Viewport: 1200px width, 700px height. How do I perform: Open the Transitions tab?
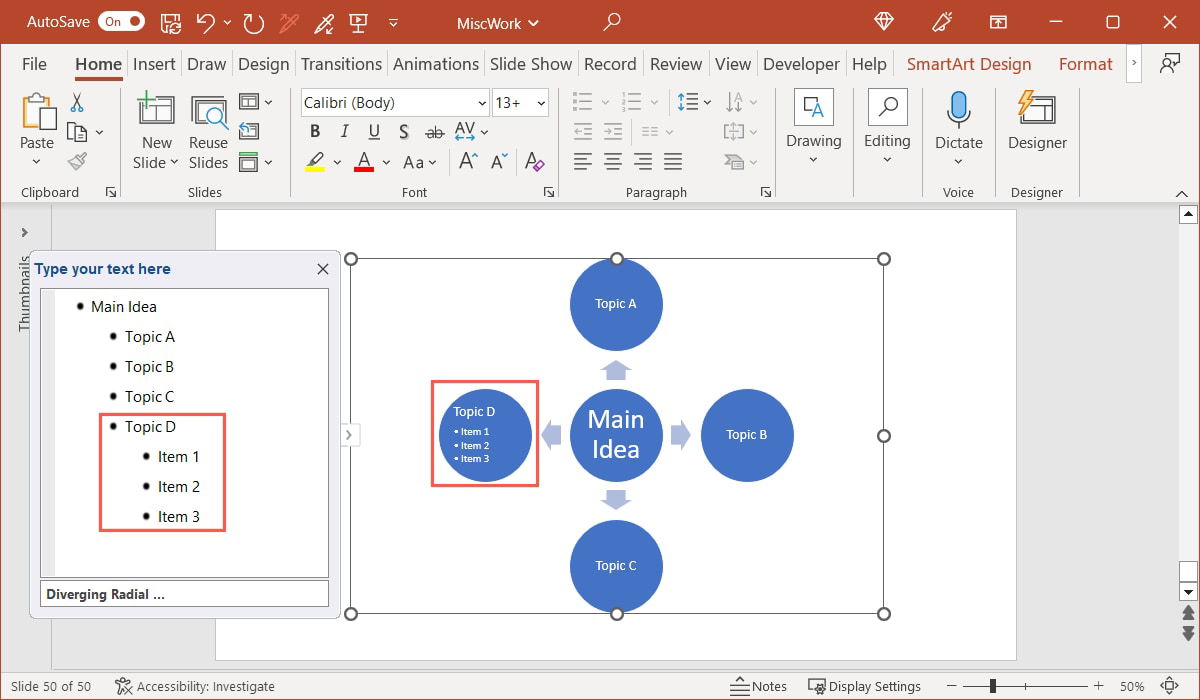[x=341, y=64]
